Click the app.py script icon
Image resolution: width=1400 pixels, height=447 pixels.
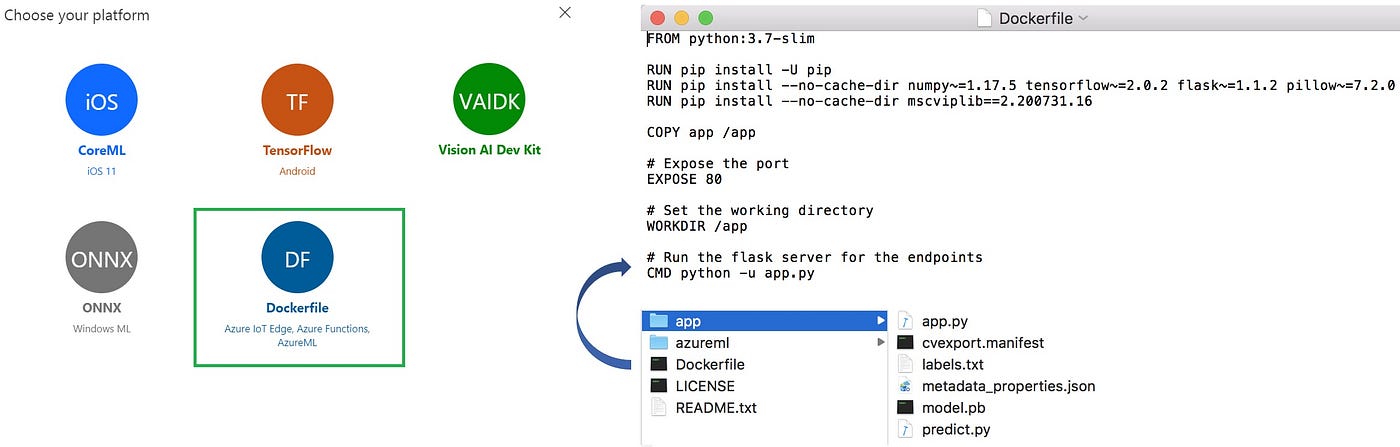905,321
